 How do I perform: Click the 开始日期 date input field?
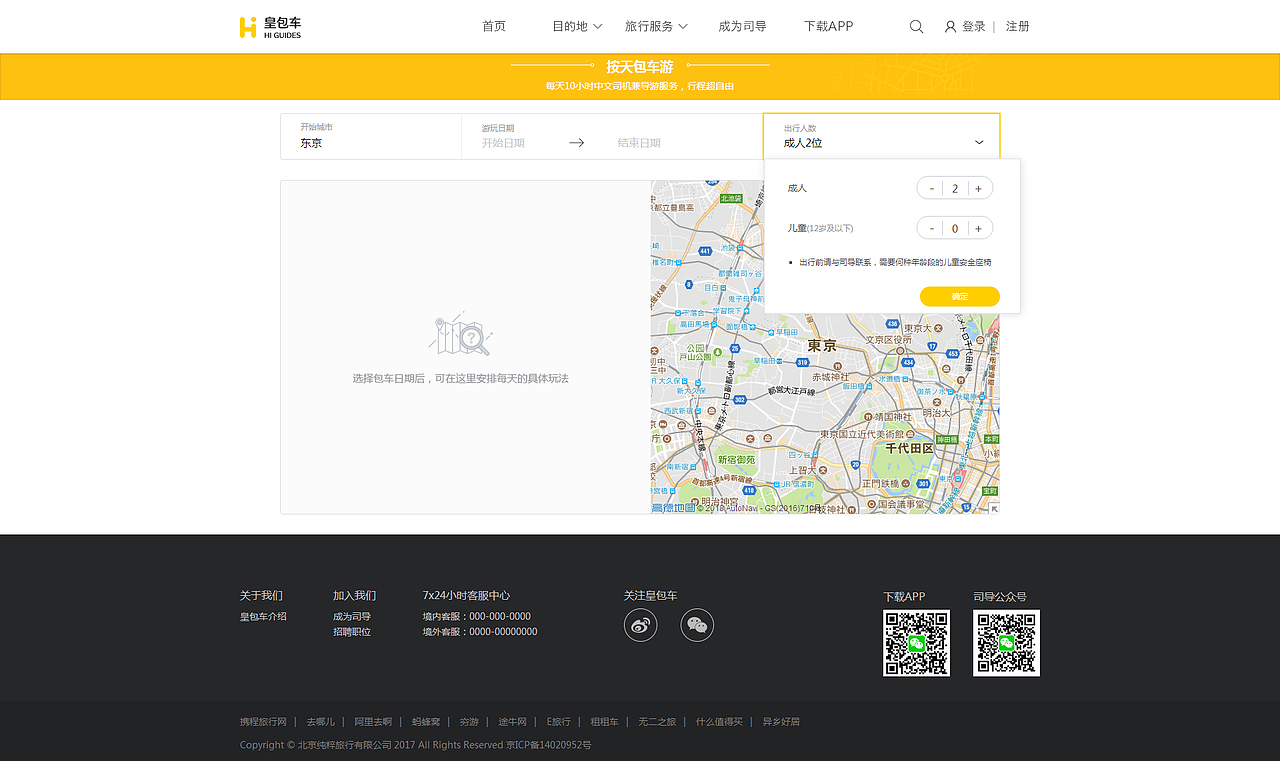point(505,142)
